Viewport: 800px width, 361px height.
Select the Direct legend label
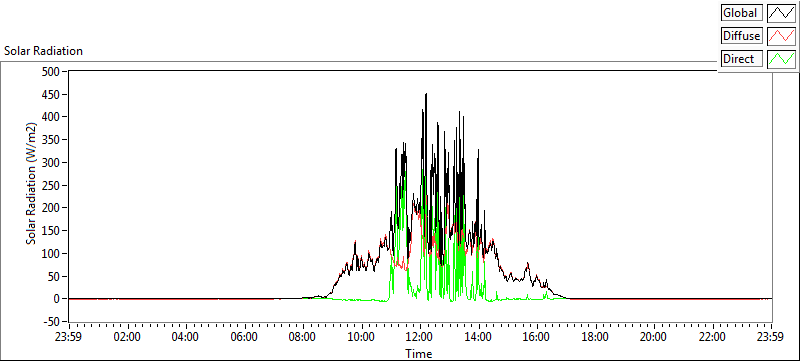click(x=742, y=59)
